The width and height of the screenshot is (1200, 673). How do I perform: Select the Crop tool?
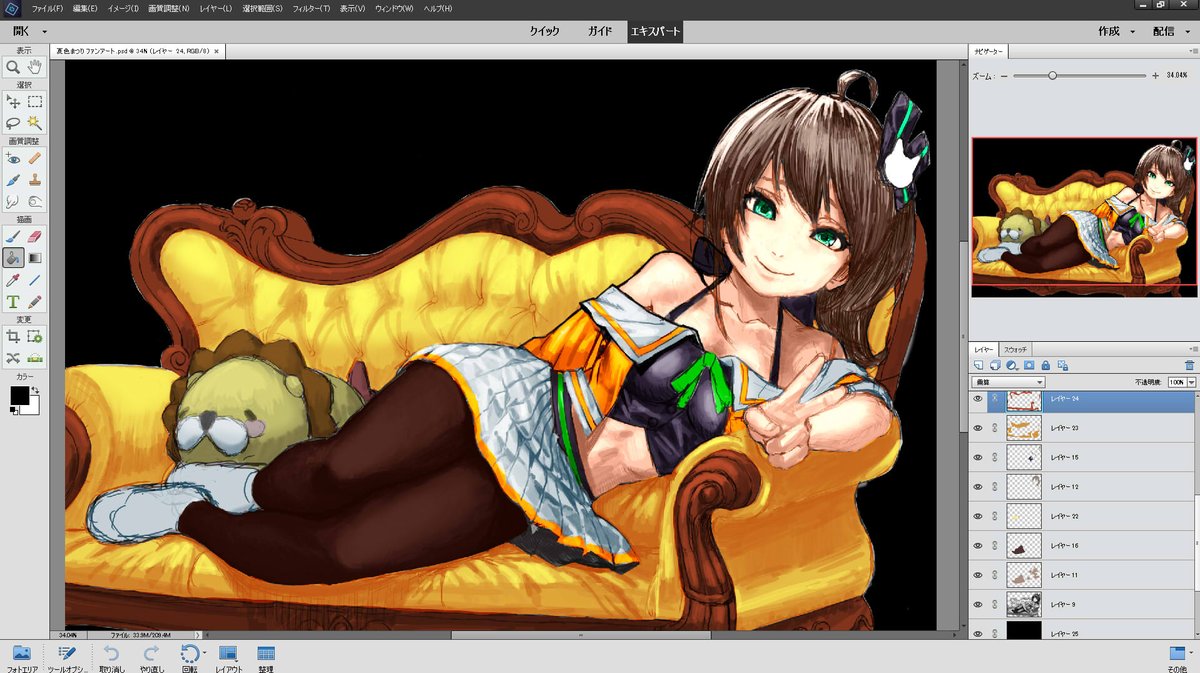click(x=13, y=337)
